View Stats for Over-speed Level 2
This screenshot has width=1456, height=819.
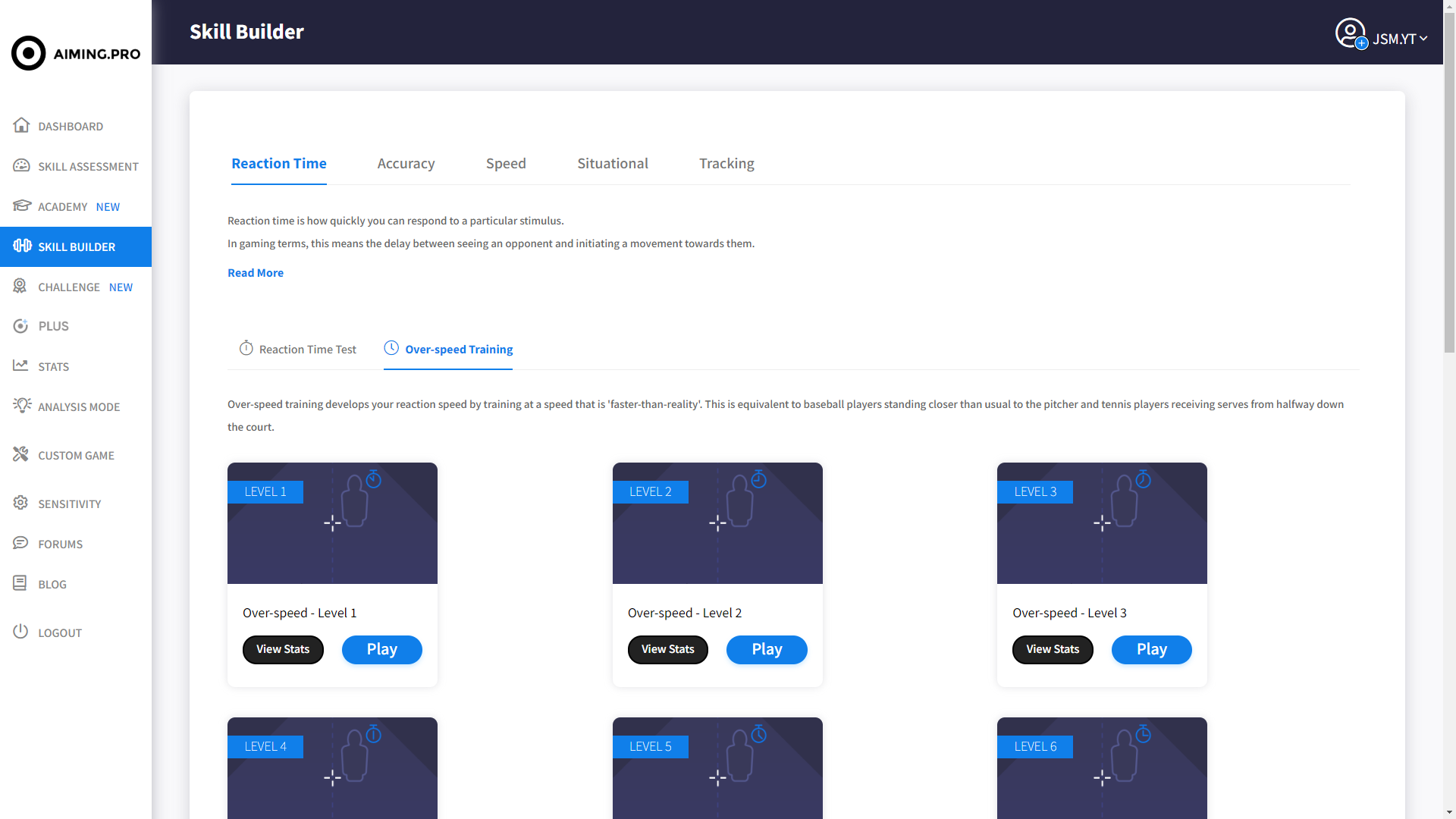(x=668, y=649)
